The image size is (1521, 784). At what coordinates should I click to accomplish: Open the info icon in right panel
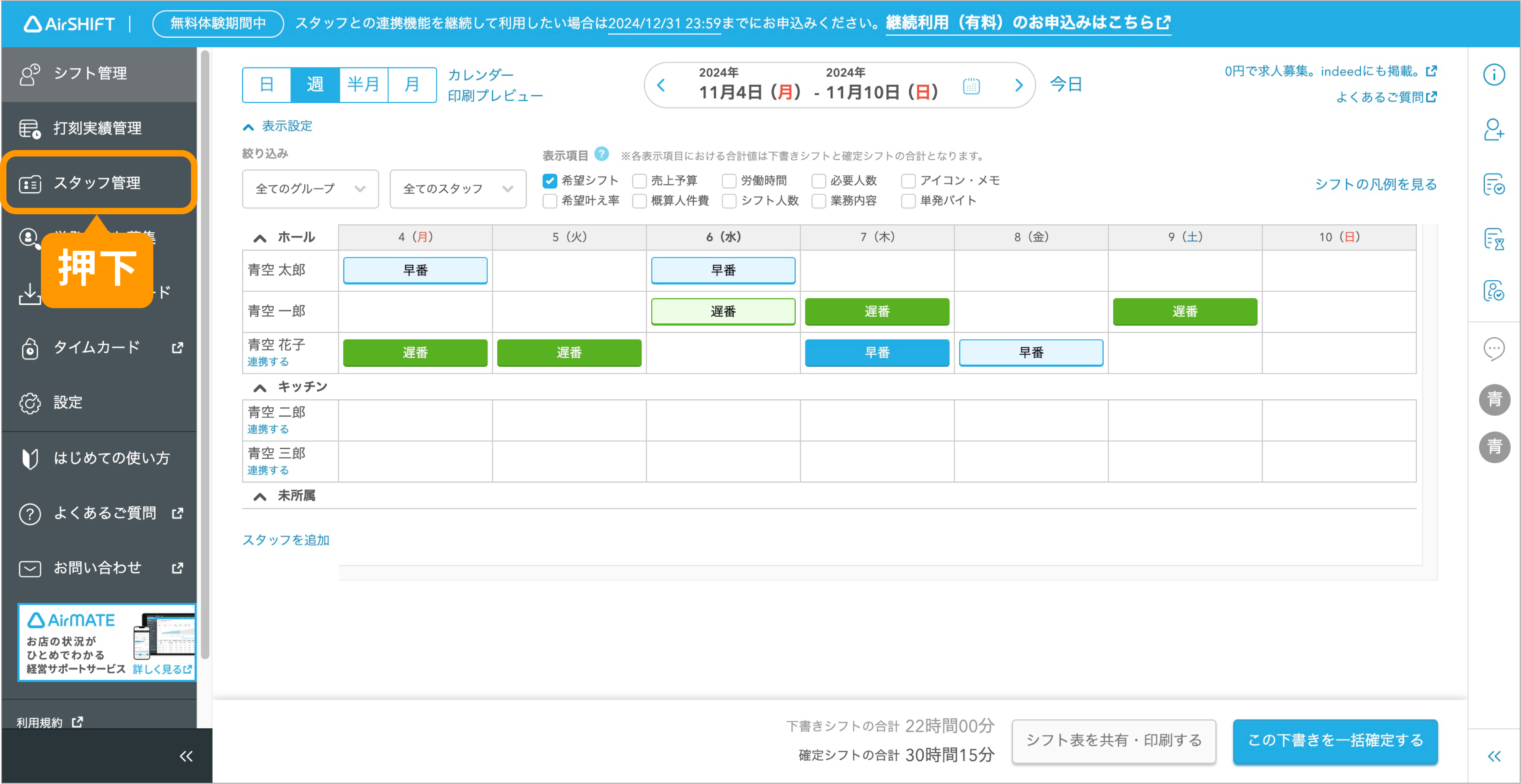tap(1494, 74)
